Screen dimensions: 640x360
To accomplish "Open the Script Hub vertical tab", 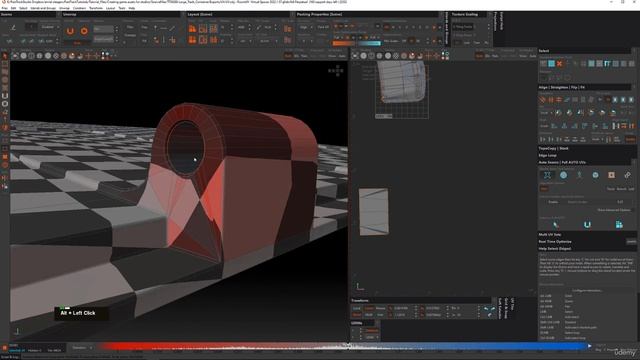I will (x=501, y=21).
